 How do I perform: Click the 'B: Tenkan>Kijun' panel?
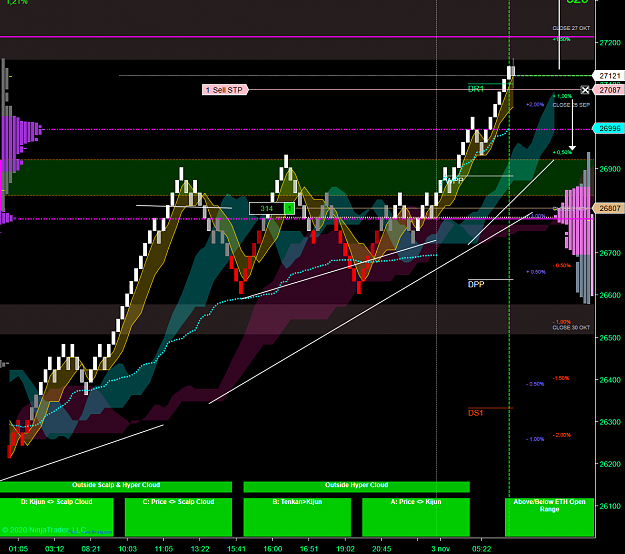point(297,517)
